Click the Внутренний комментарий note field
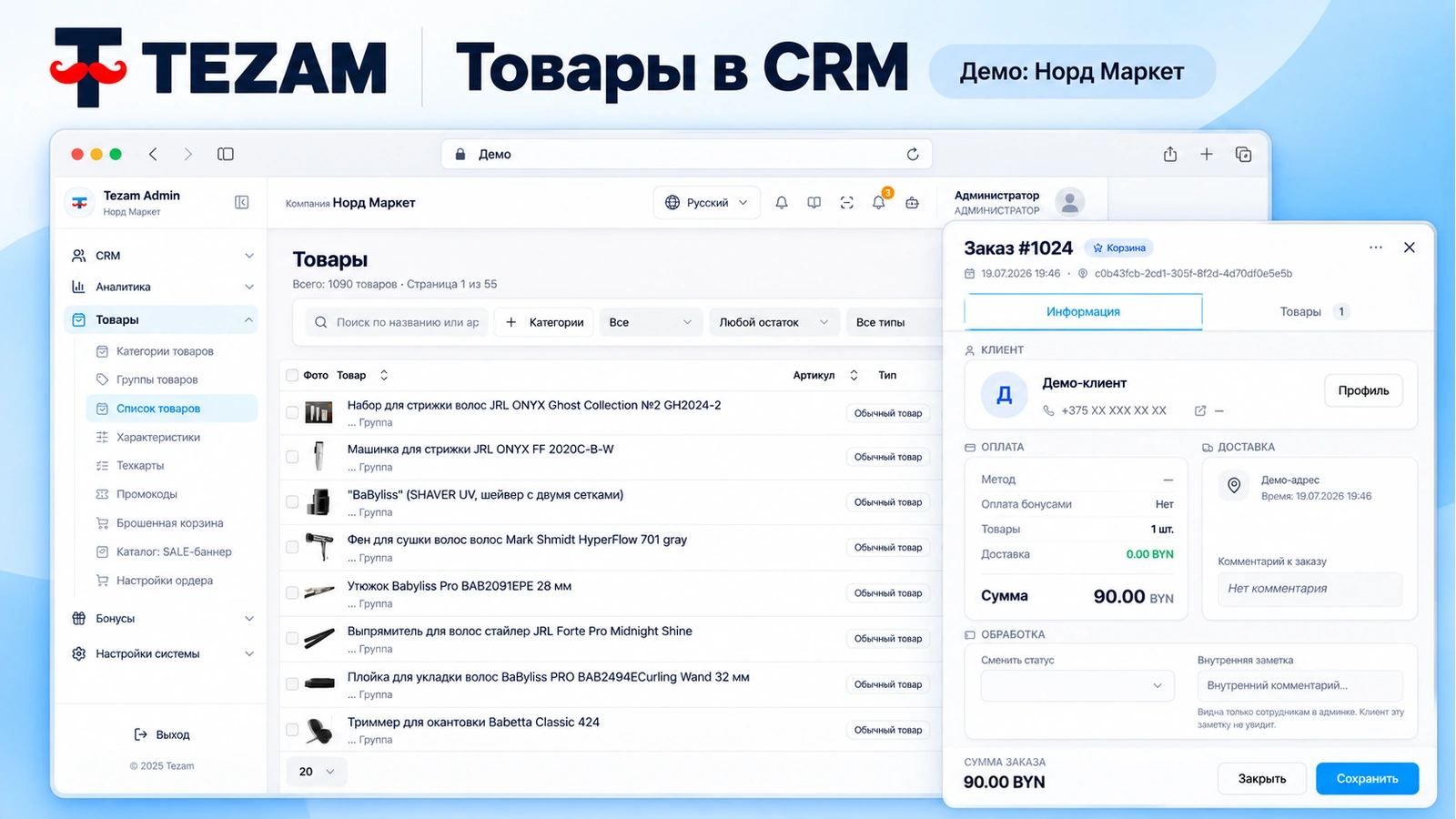The width and height of the screenshot is (1456, 819). point(1300,685)
